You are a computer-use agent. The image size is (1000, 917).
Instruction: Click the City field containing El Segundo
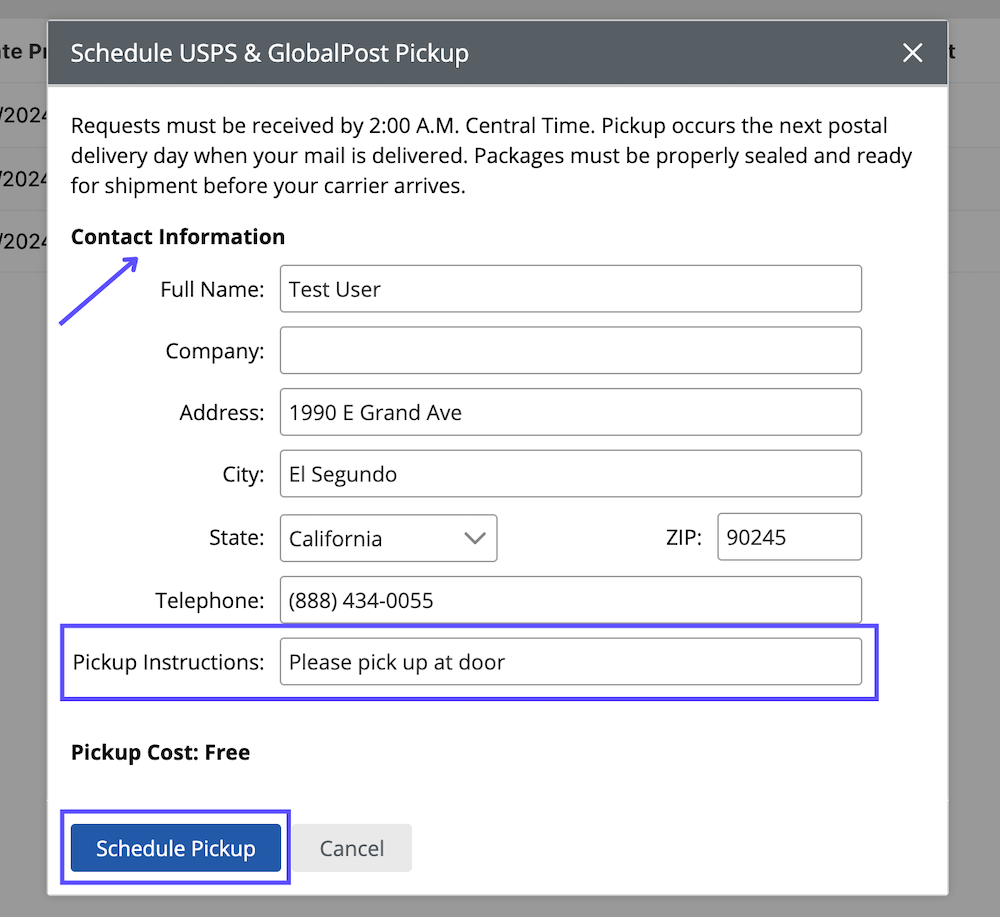[x=570, y=473]
